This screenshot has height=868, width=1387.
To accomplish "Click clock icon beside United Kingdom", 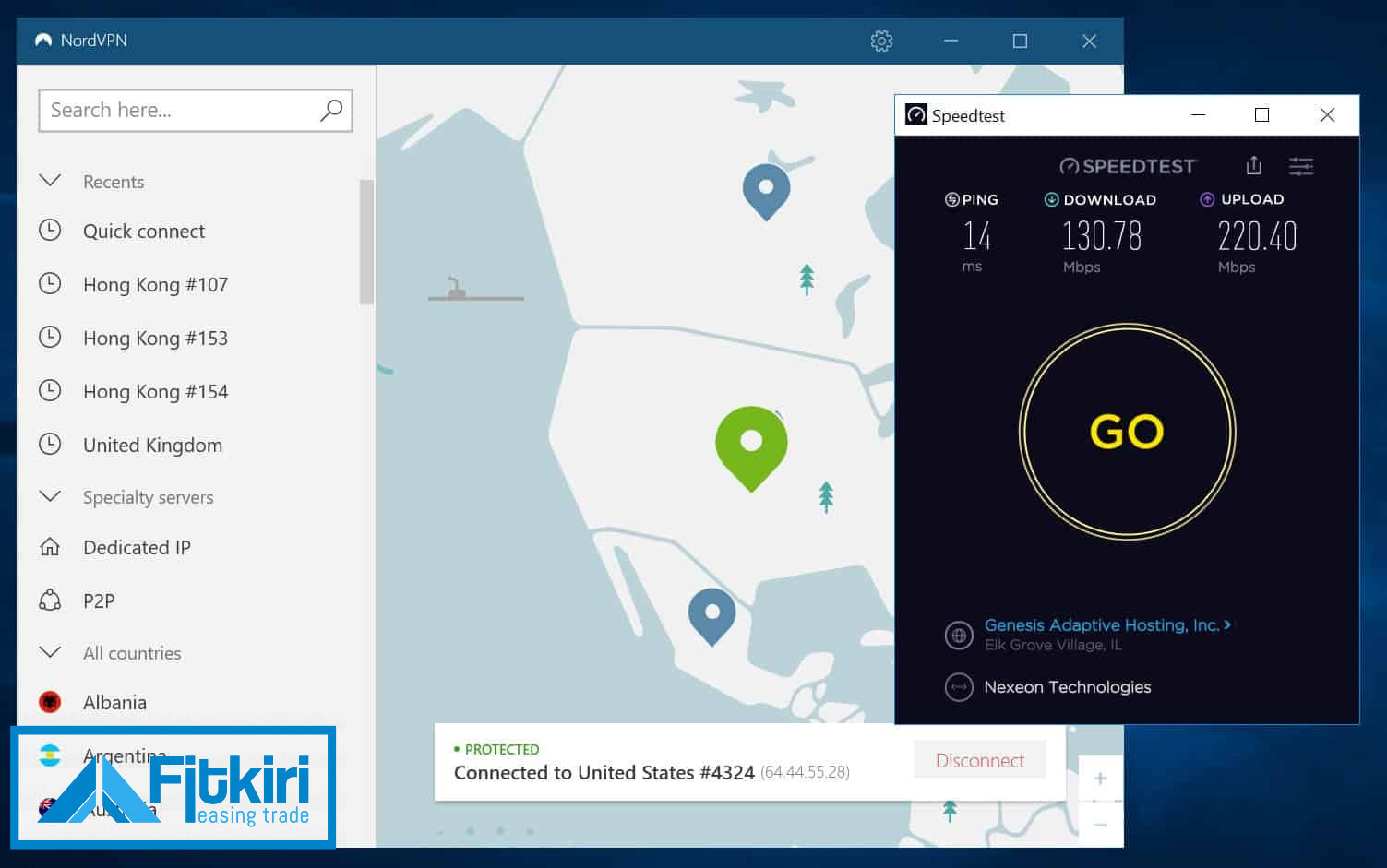I will pos(50,444).
